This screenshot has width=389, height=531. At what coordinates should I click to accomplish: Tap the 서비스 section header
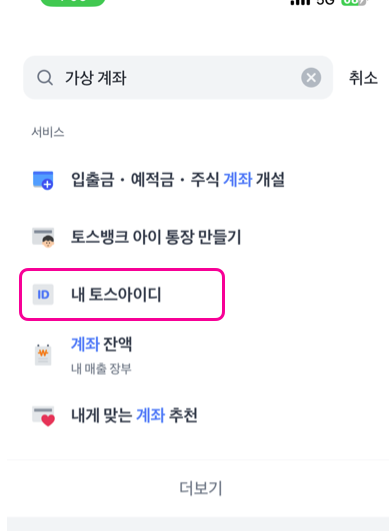48,132
